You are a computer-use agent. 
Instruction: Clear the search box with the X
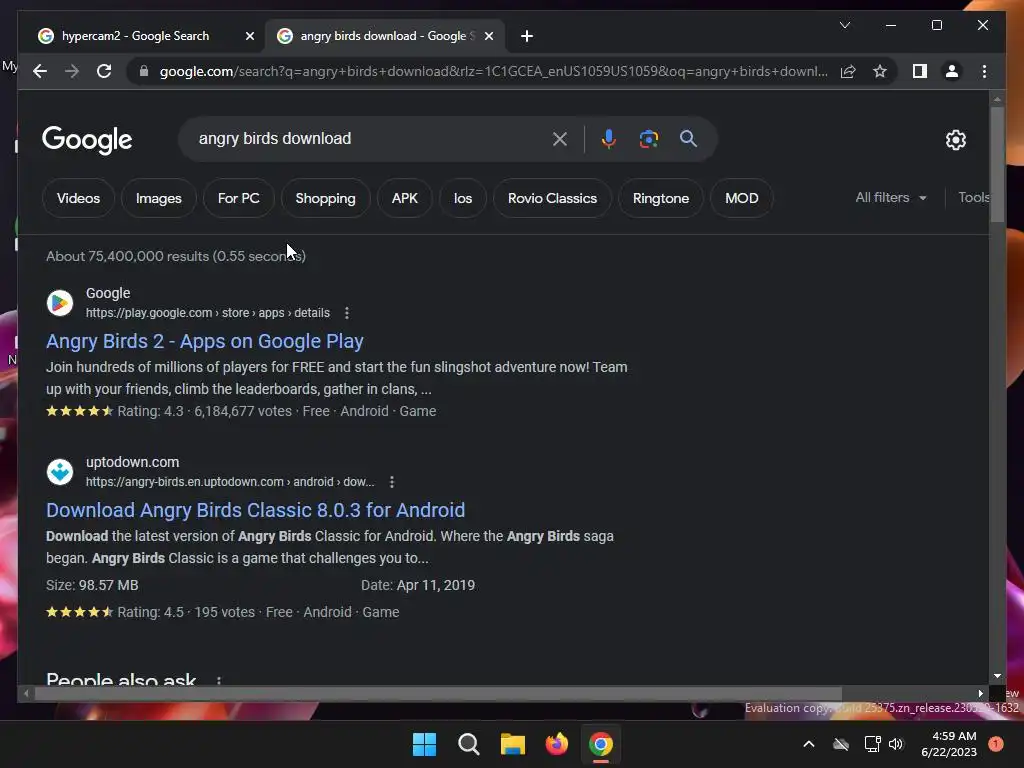pos(560,138)
